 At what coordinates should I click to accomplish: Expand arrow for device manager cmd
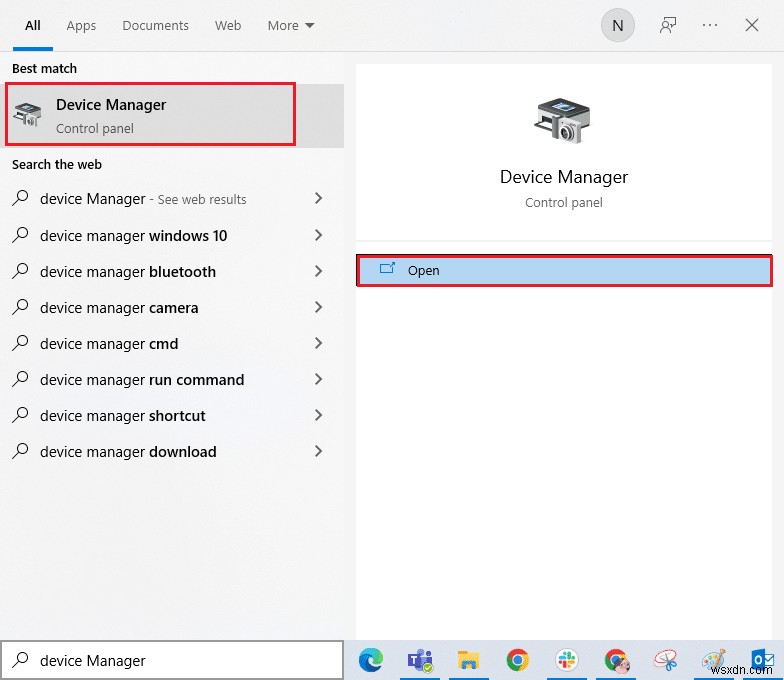click(x=318, y=343)
